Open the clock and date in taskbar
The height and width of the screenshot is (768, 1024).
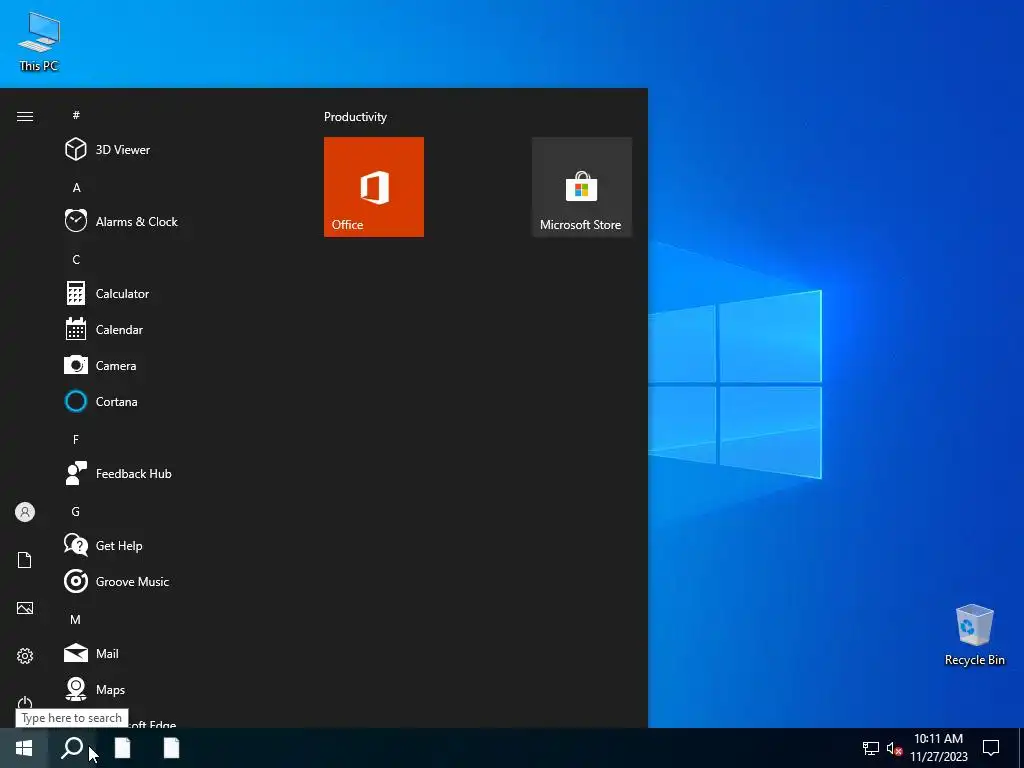click(x=938, y=748)
